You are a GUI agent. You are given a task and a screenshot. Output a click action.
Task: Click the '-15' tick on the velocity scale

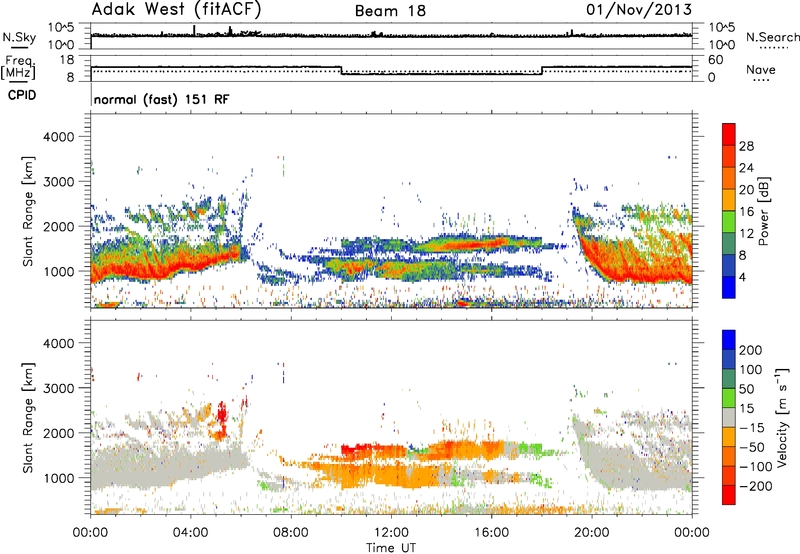coord(751,428)
